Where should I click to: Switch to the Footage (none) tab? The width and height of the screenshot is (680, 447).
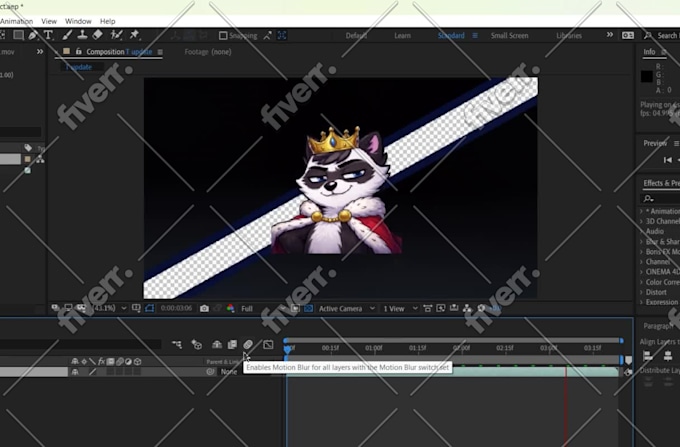[x=208, y=52]
